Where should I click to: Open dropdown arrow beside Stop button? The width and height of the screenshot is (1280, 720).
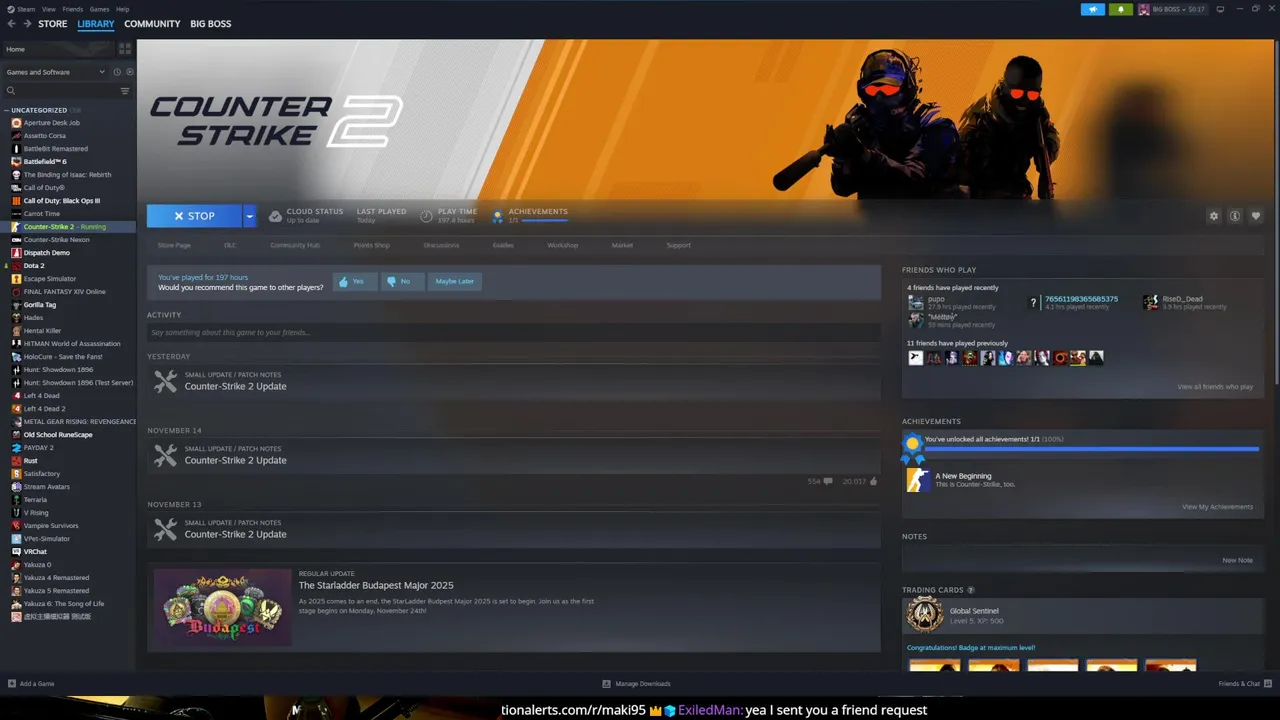point(249,216)
